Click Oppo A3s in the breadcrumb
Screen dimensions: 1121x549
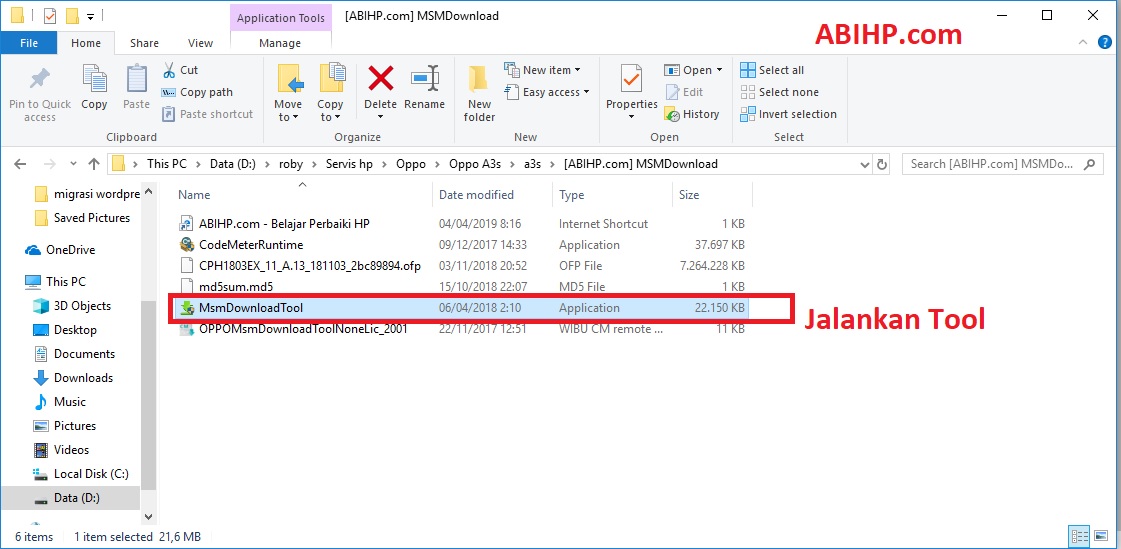[475, 164]
